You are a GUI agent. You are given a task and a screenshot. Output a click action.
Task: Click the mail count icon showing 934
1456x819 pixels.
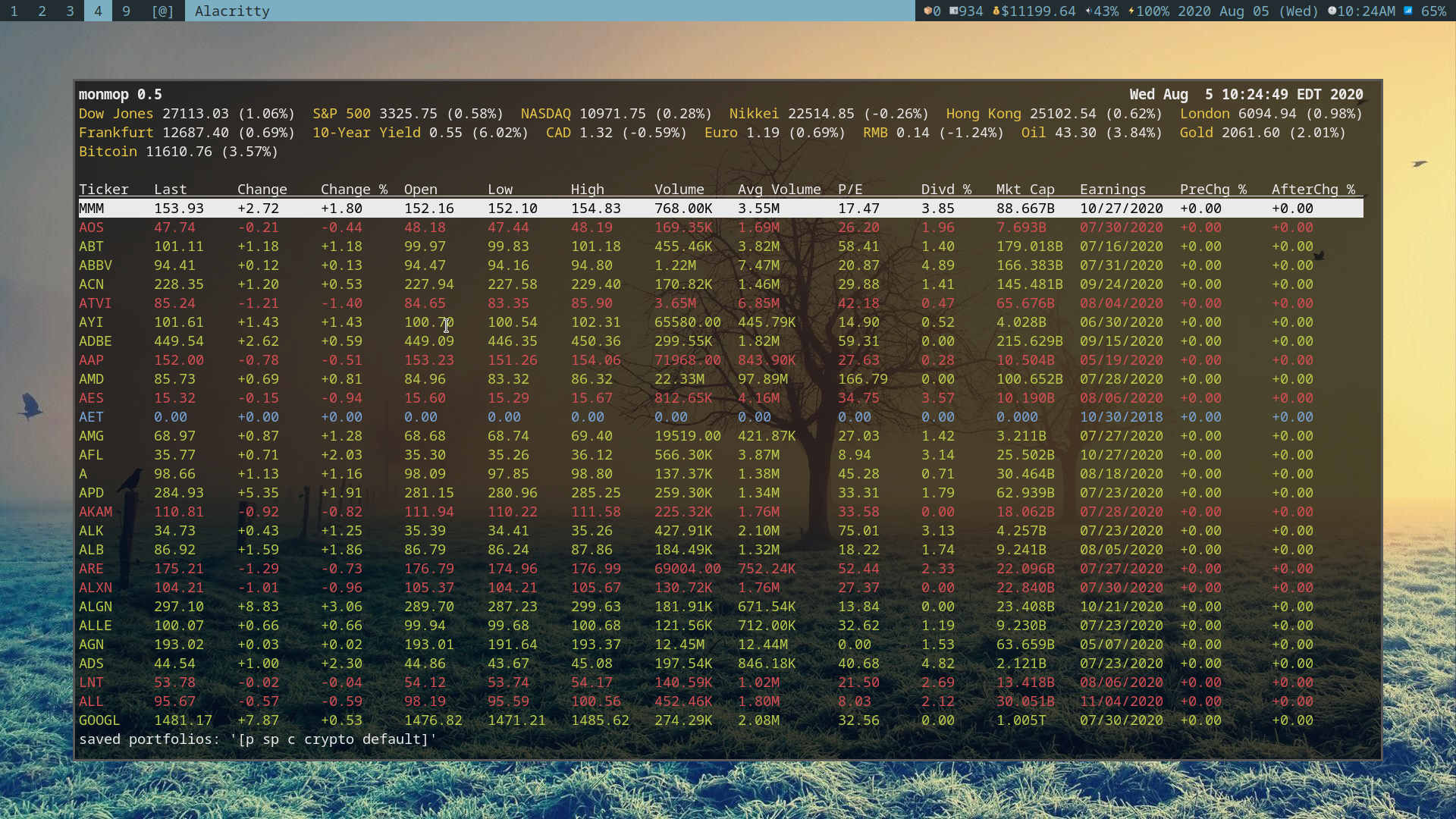coord(953,11)
